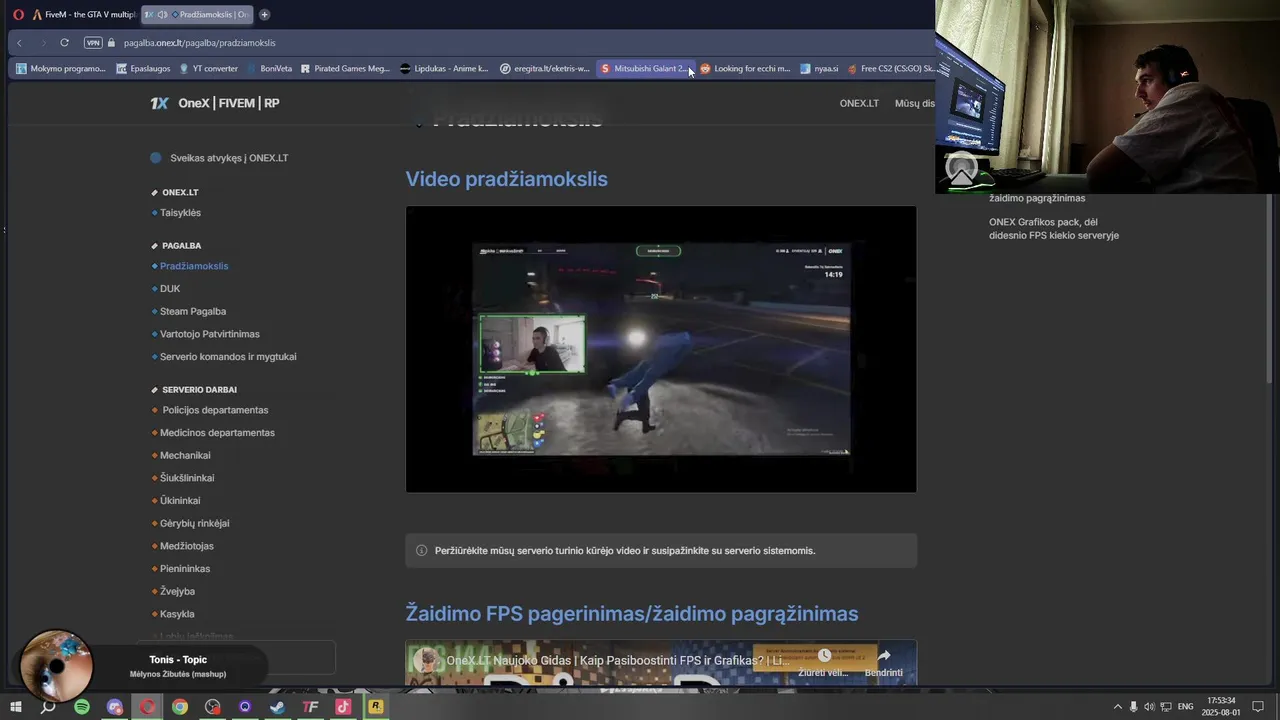Screen dimensions: 1280x720
Task: Toggle the Opera VPN badge
Action: (93, 43)
